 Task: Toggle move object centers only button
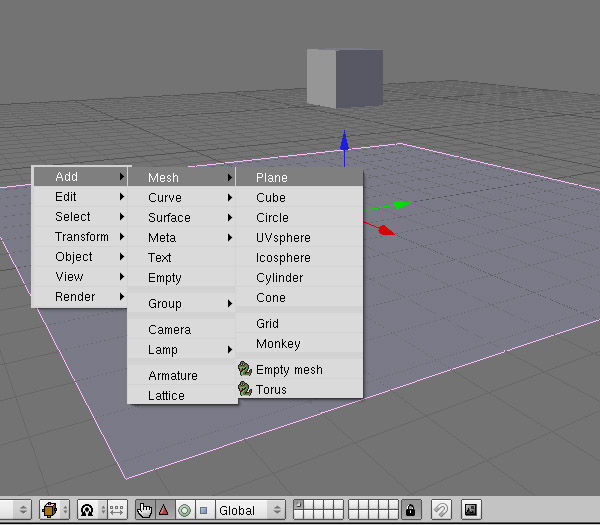pyautogui.click(x=117, y=510)
